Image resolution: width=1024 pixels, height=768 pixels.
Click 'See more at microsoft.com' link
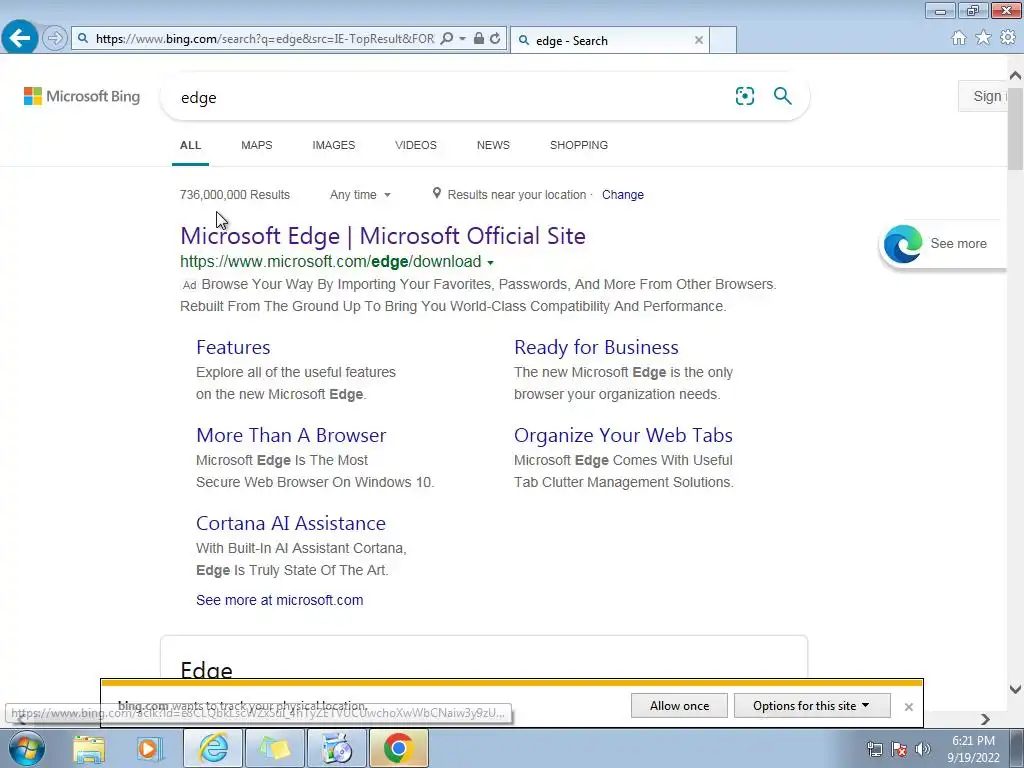coord(280,600)
